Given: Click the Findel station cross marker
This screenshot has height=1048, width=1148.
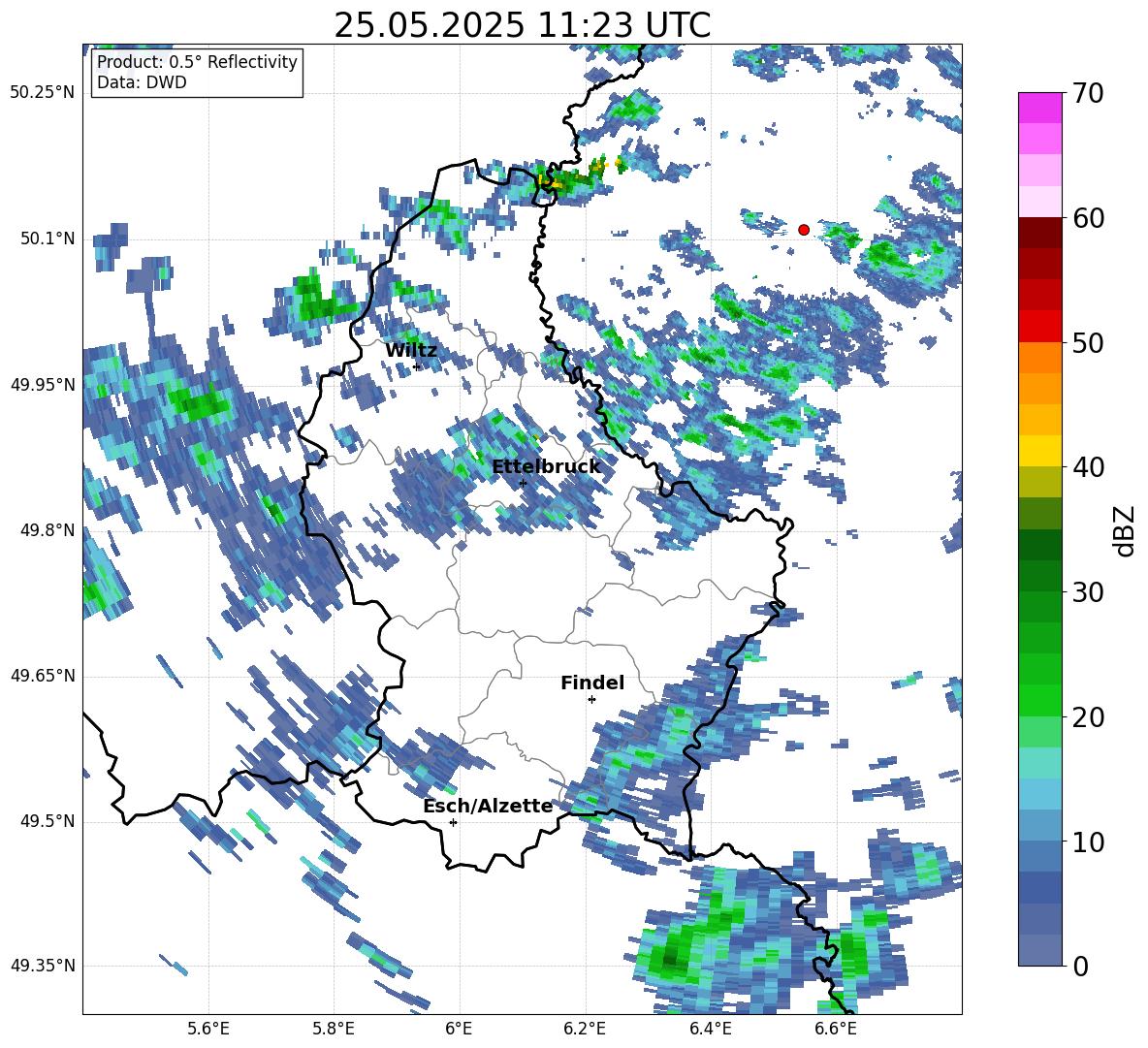Looking at the screenshot, I should click(x=591, y=700).
